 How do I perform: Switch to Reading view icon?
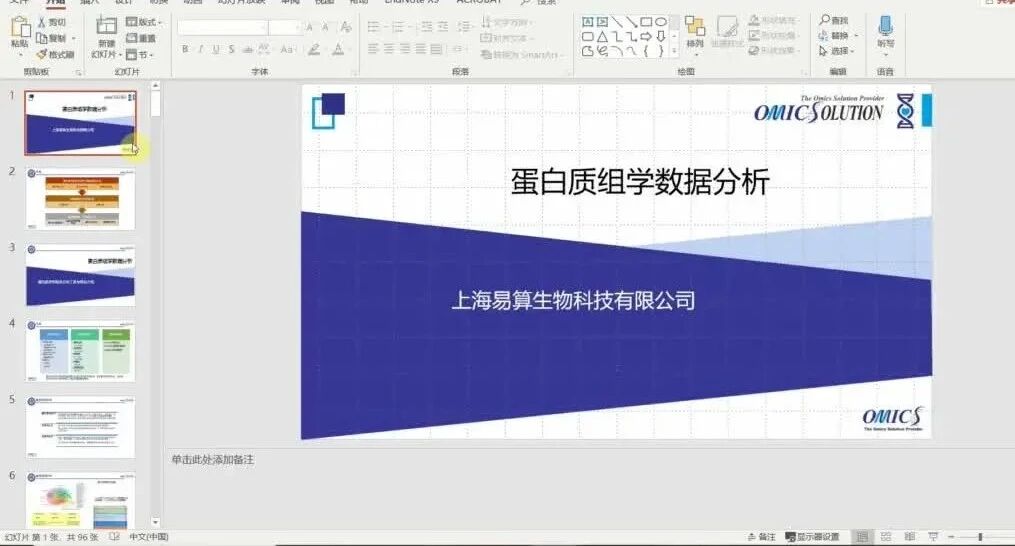(909, 537)
